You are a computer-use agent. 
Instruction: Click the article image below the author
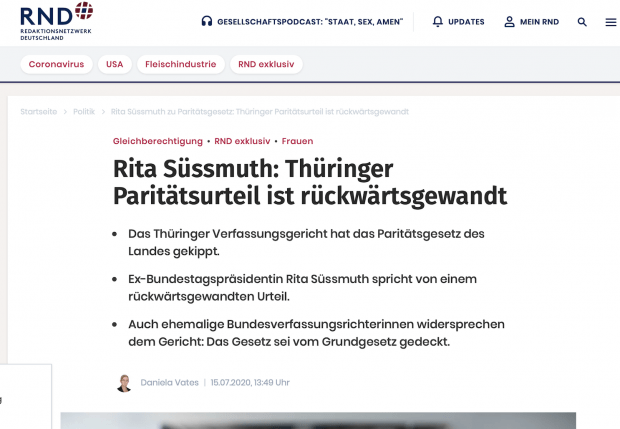[x=318, y=420]
